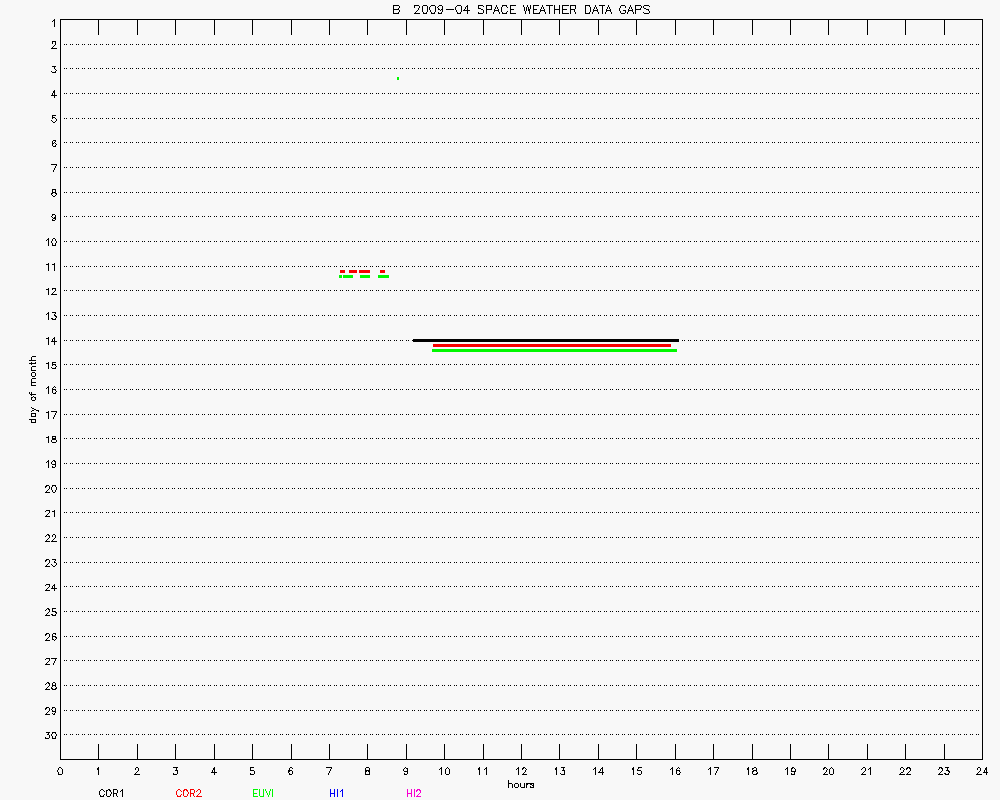Click the hour 0 tick label on x-axis

pos(60,771)
